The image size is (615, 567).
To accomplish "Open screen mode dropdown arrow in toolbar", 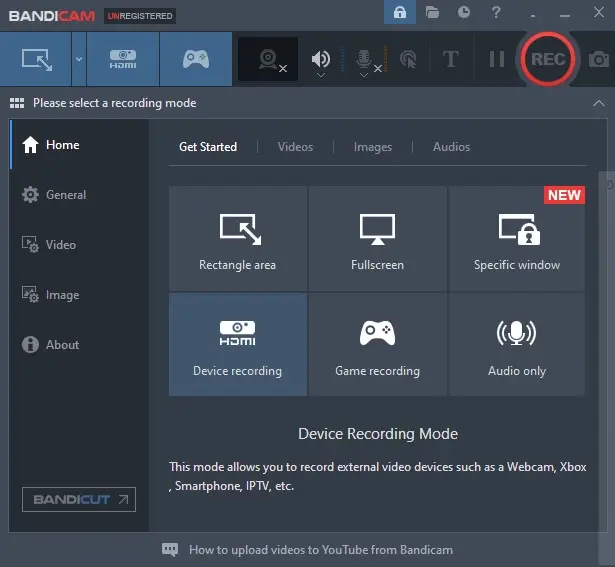I will coord(79,59).
